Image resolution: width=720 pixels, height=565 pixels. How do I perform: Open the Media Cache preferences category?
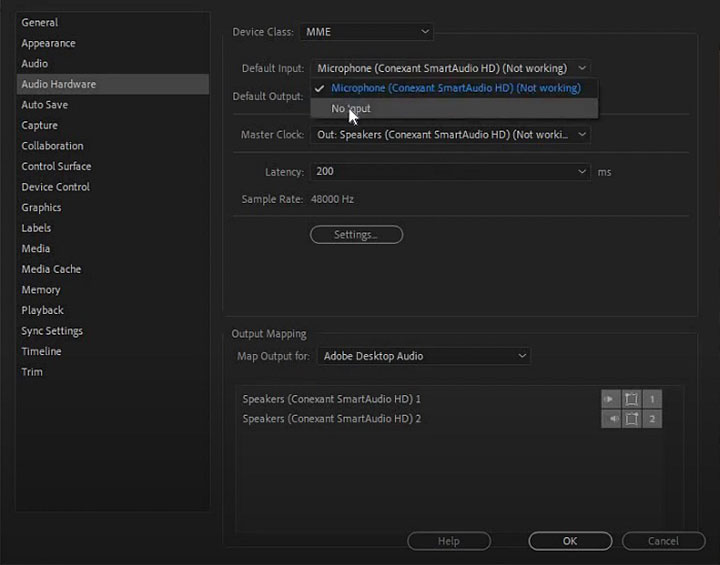click(x=52, y=269)
